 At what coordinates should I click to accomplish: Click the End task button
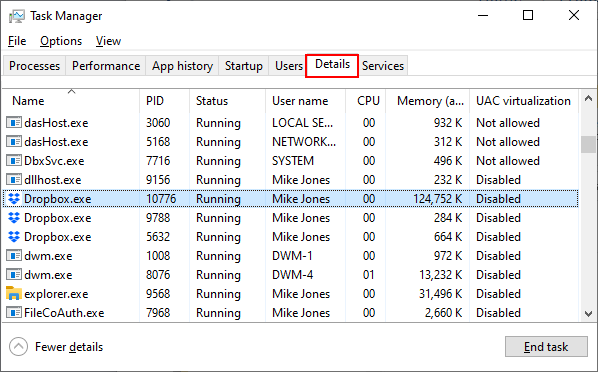click(546, 347)
